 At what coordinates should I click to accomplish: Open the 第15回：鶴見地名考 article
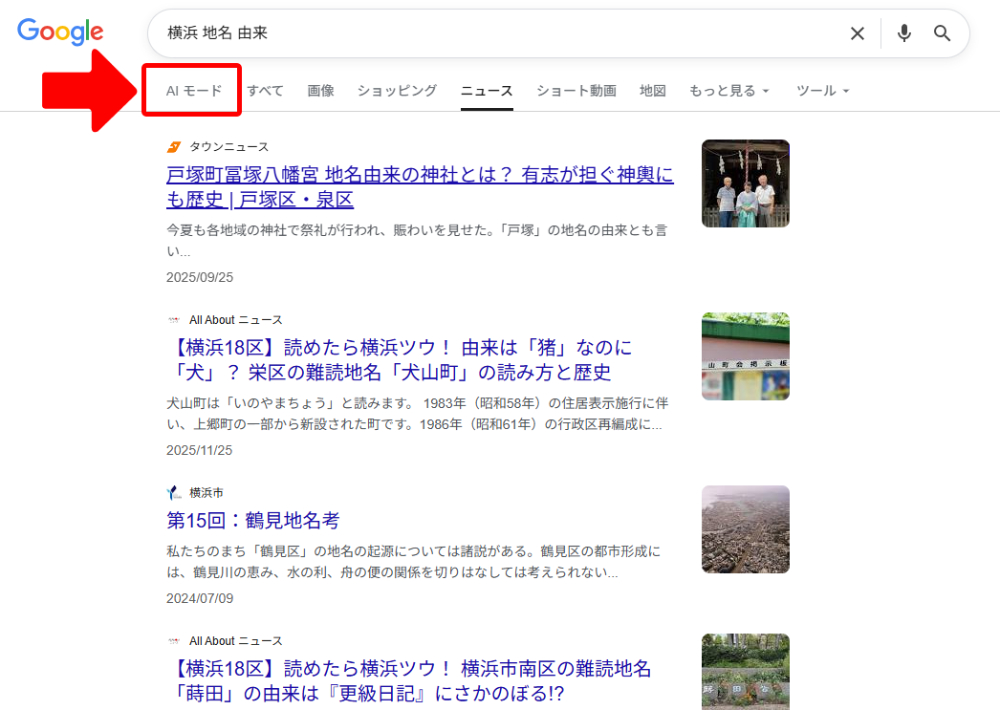(253, 519)
